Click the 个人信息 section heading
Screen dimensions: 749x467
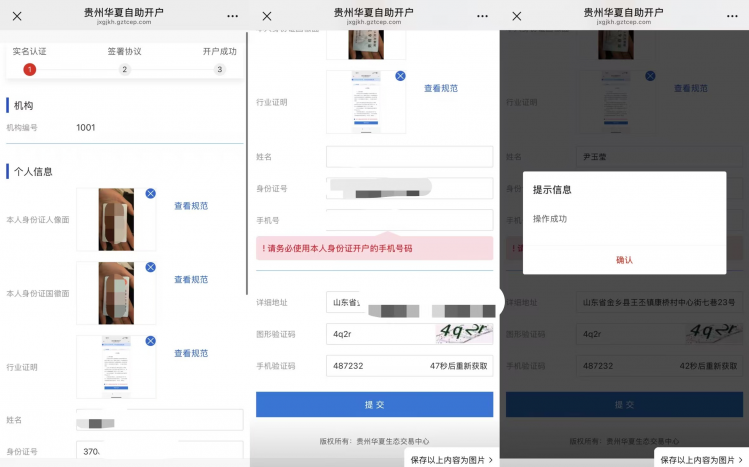[33, 171]
